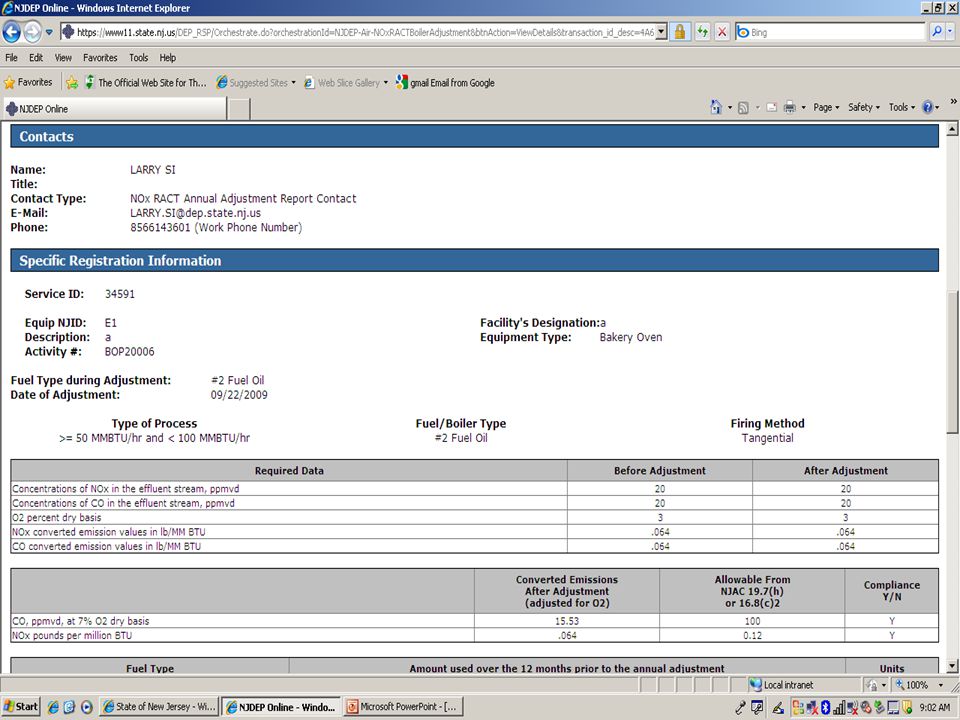Click the Read Mail envelope icon

(x=771, y=108)
